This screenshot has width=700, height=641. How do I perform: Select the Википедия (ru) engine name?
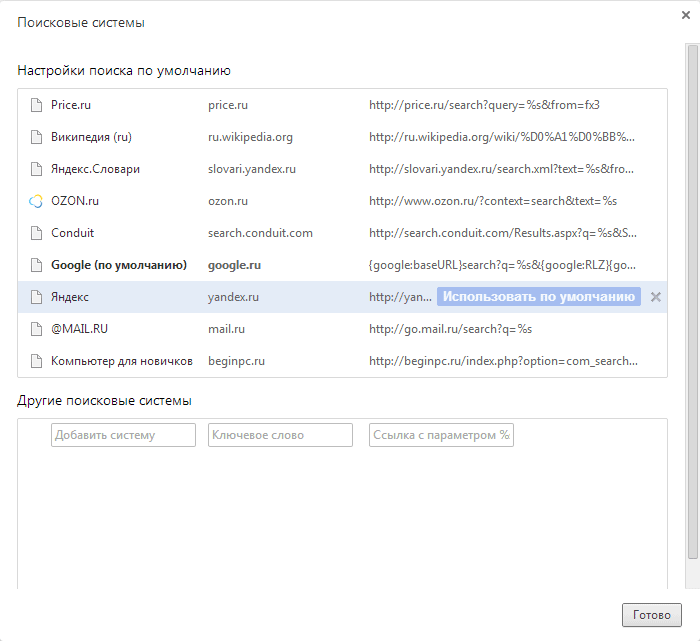coord(92,137)
